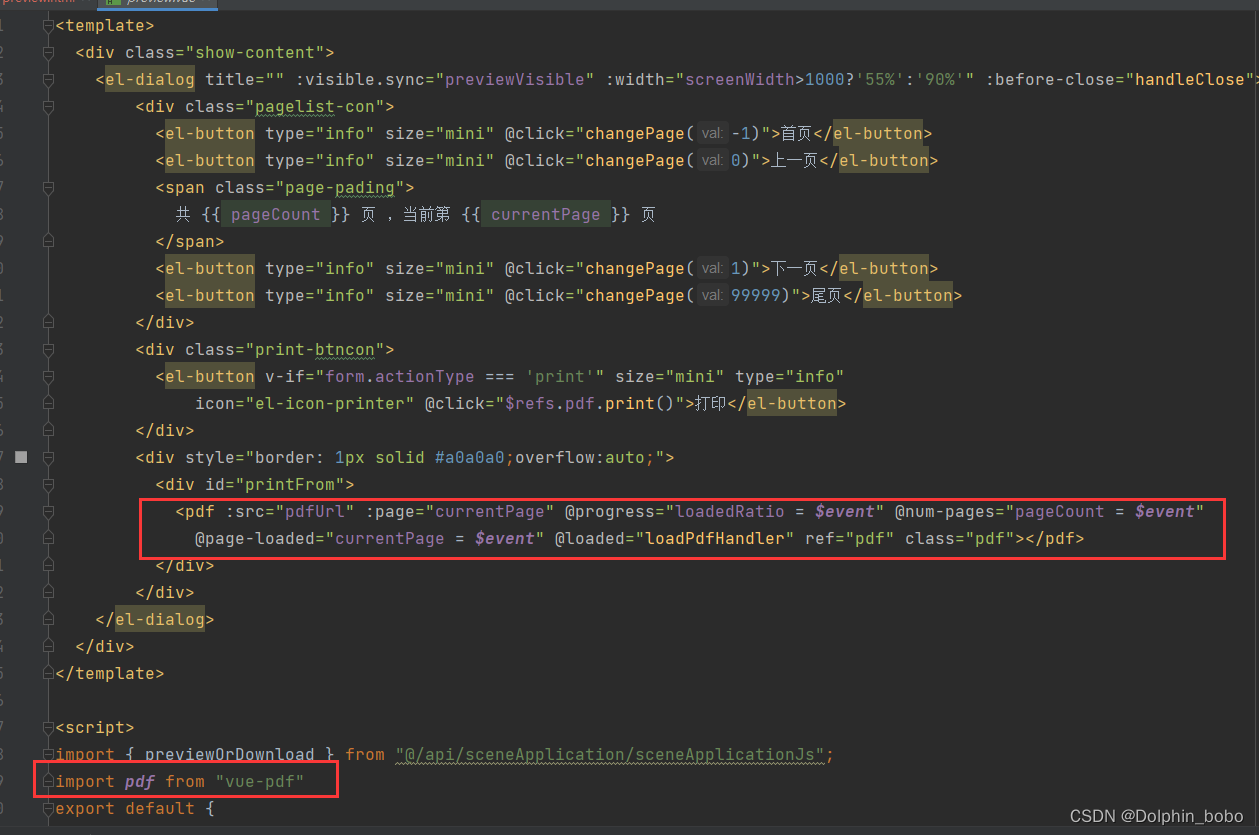The height and width of the screenshot is (835, 1259).
Task: Click the "overflow:auto;" style text
Action: coord(584,457)
